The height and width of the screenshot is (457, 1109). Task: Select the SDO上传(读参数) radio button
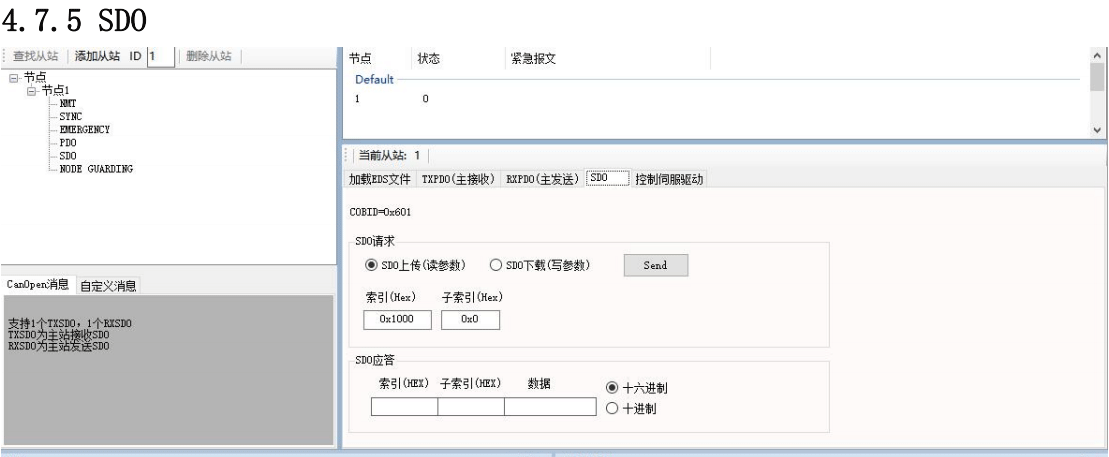click(373, 265)
